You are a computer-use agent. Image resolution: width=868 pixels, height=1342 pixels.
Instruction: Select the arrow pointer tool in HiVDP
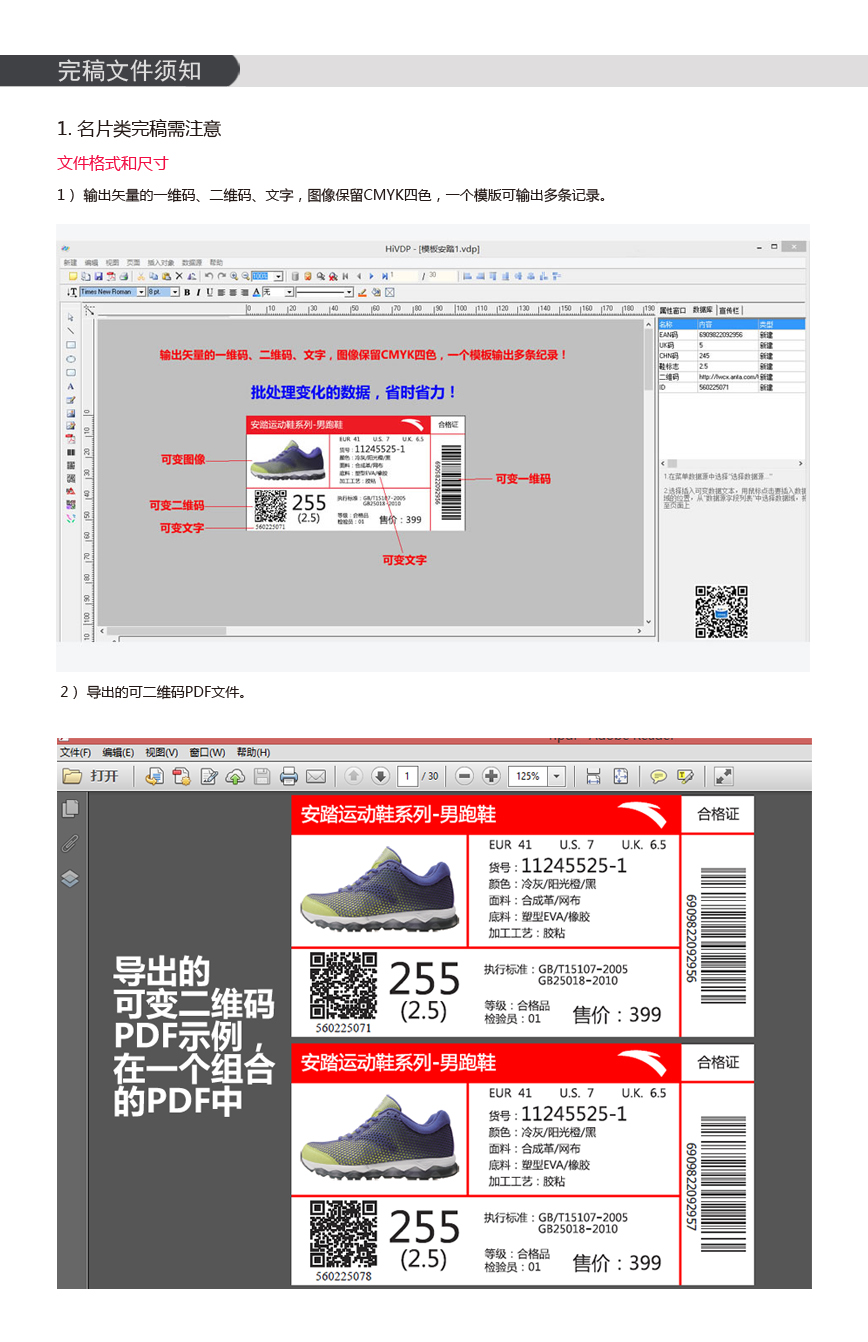[71, 318]
